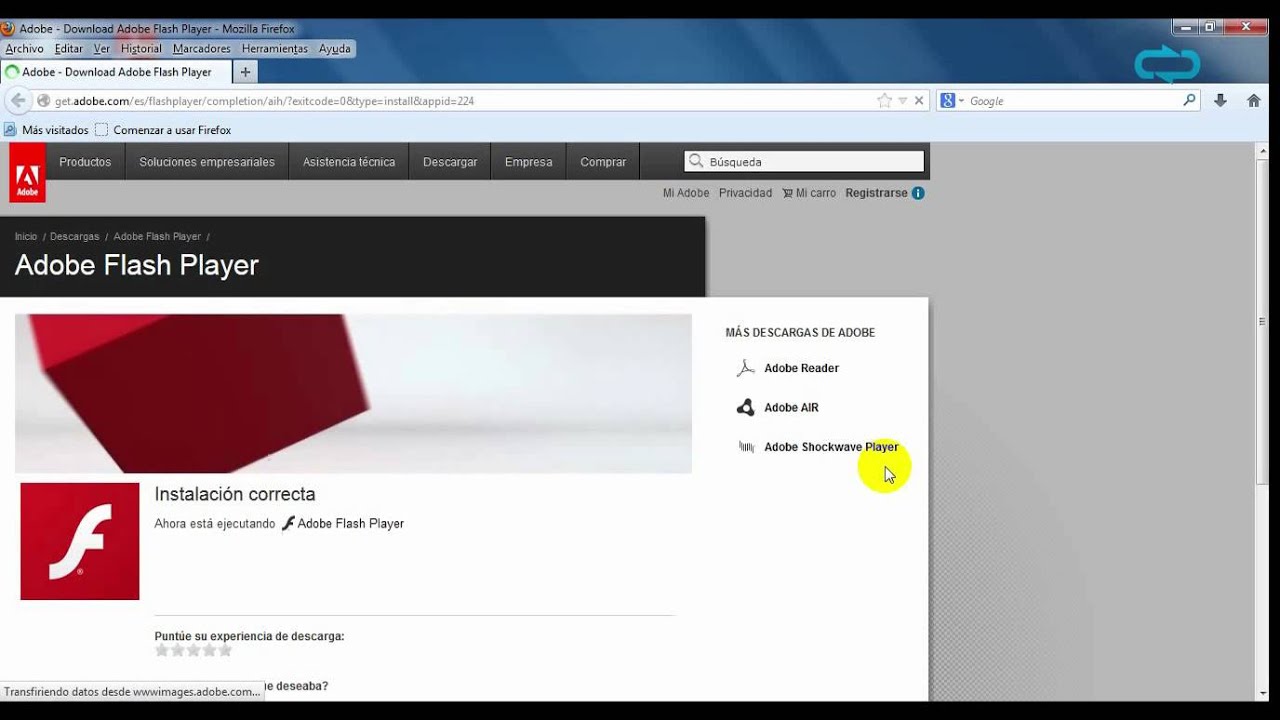Click the MÁS DESCARGAS DE ADOBE heading

point(800,333)
